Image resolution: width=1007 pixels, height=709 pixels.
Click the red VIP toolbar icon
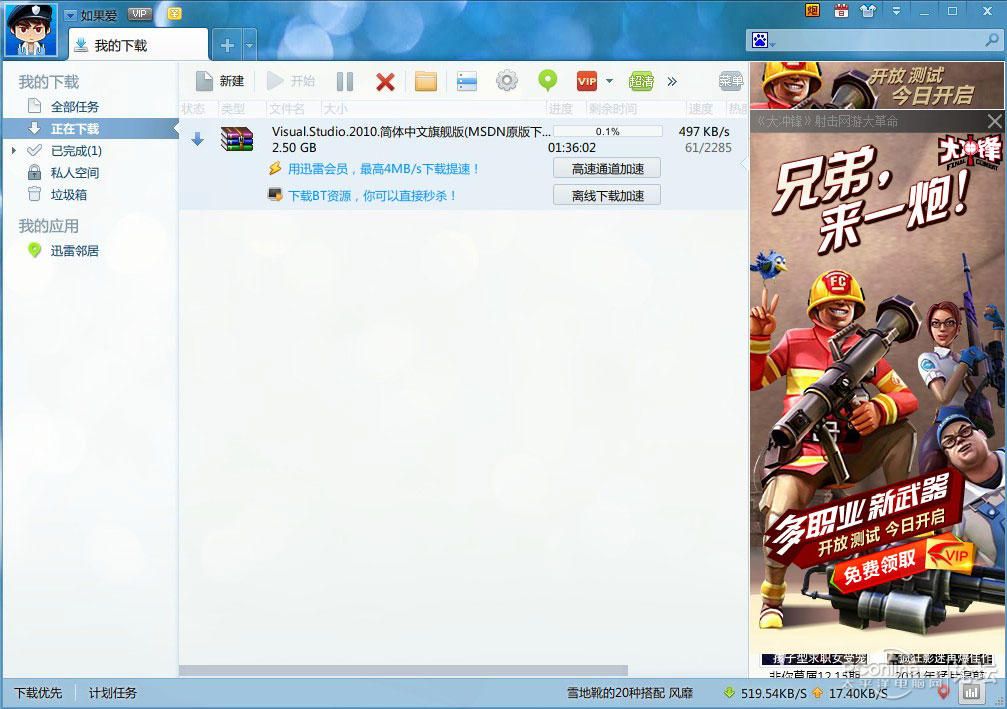pyautogui.click(x=586, y=81)
